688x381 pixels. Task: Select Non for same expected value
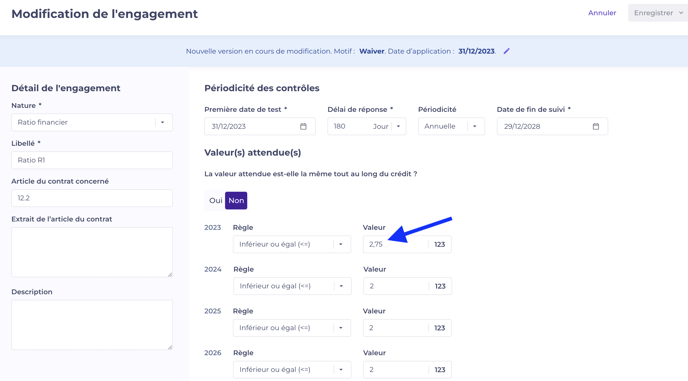coord(236,201)
